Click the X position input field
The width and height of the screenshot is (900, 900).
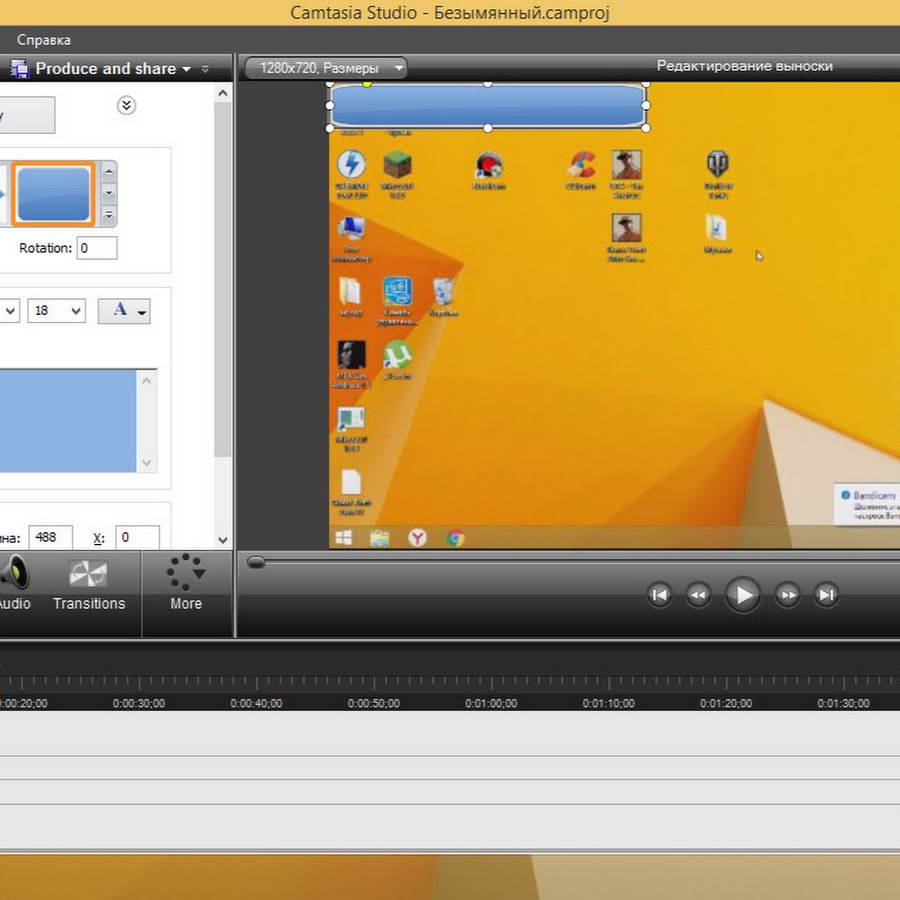[x=137, y=538]
